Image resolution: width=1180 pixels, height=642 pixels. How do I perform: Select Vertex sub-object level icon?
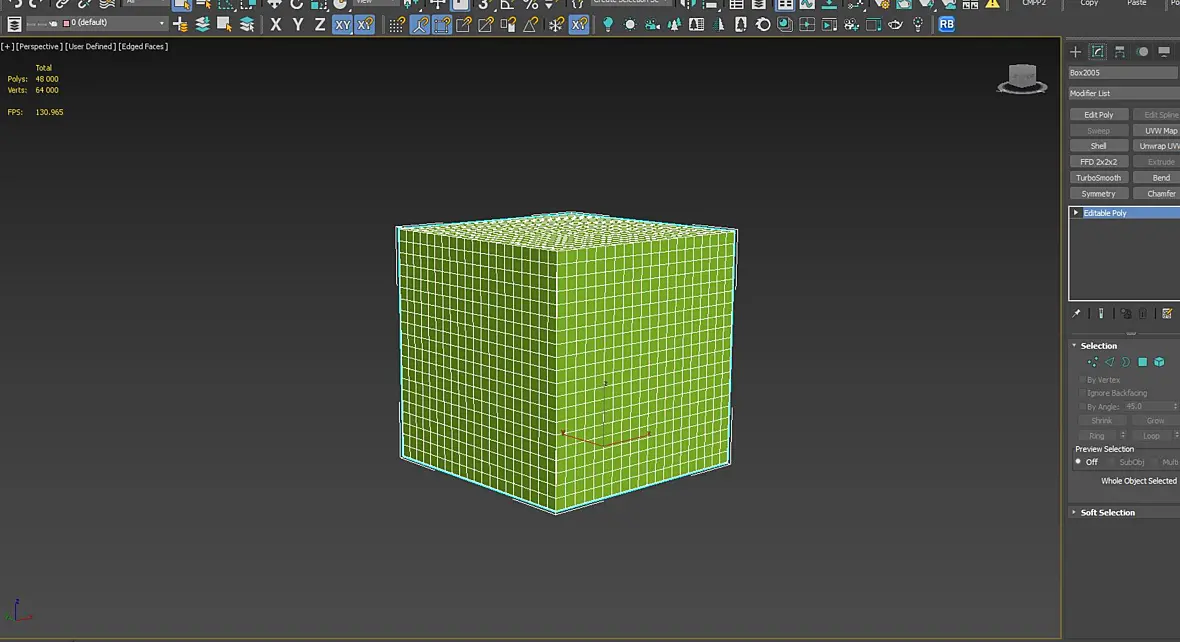point(1092,363)
